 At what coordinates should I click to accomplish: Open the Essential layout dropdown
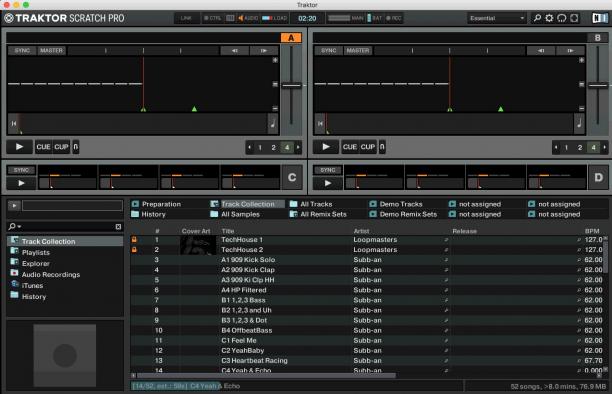coord(497,18)
